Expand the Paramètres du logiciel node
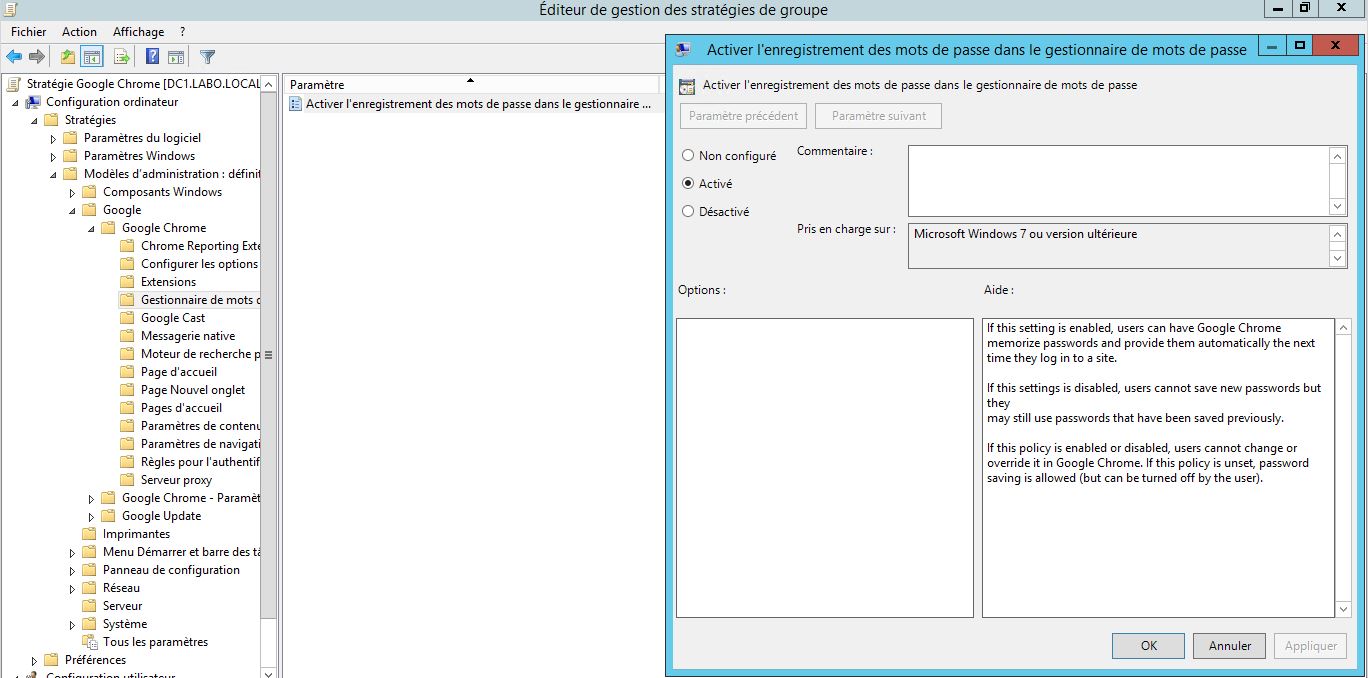 coord(53,138)
